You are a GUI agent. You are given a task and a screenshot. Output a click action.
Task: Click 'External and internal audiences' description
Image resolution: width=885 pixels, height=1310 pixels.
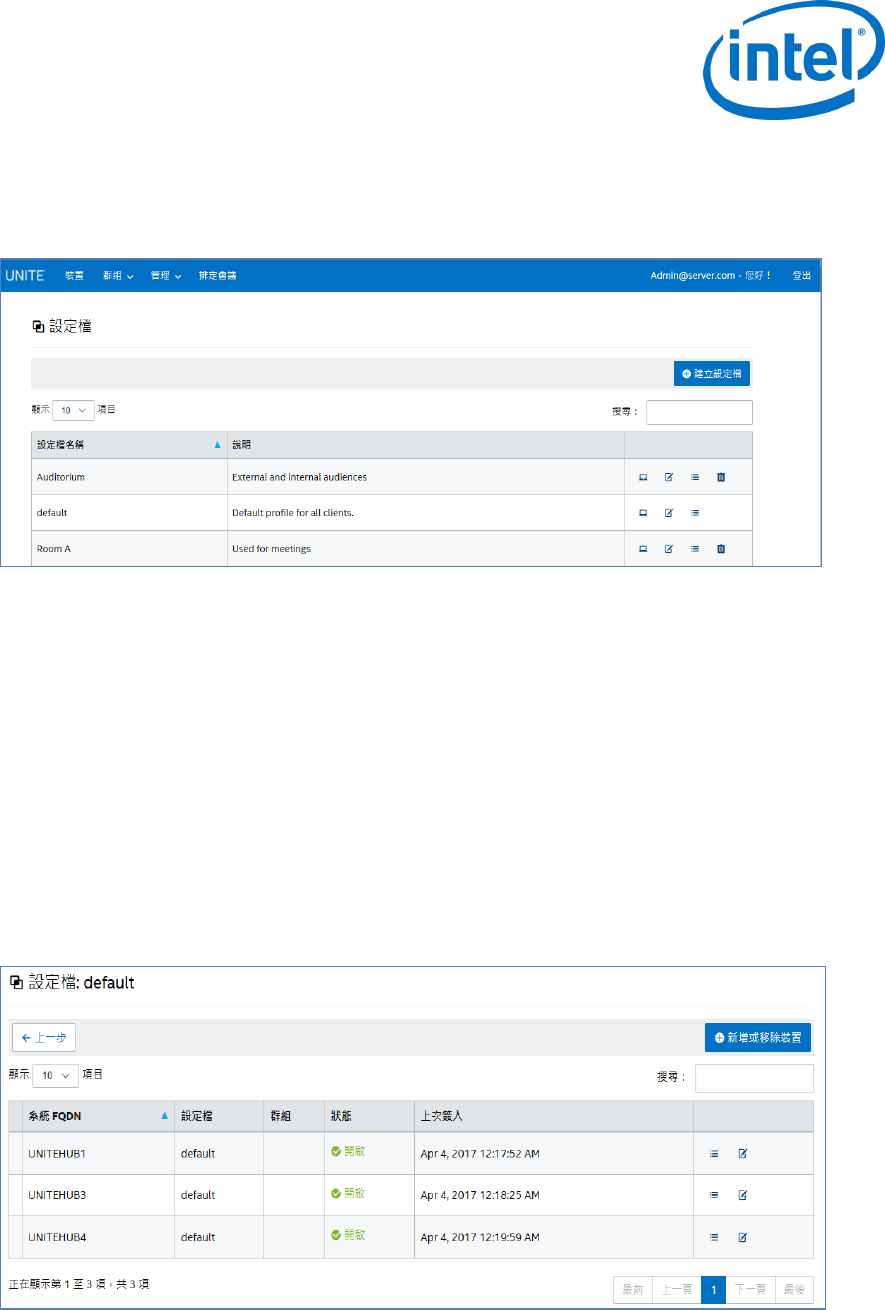[299, 477]
